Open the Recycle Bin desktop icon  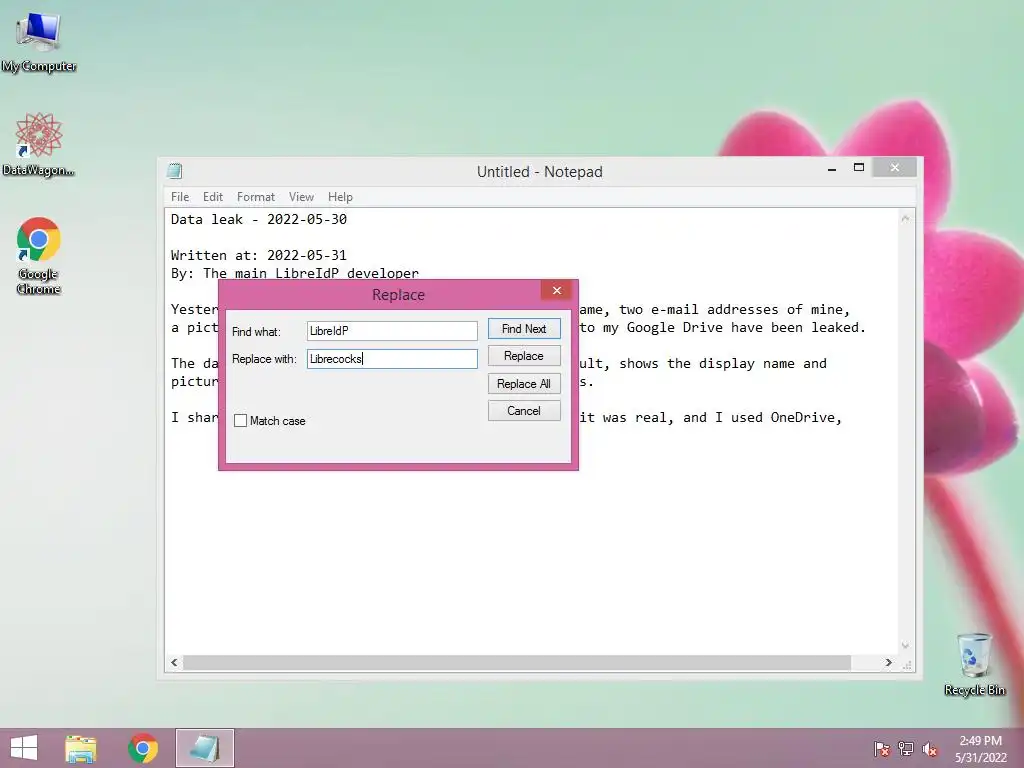coord(974,664)
